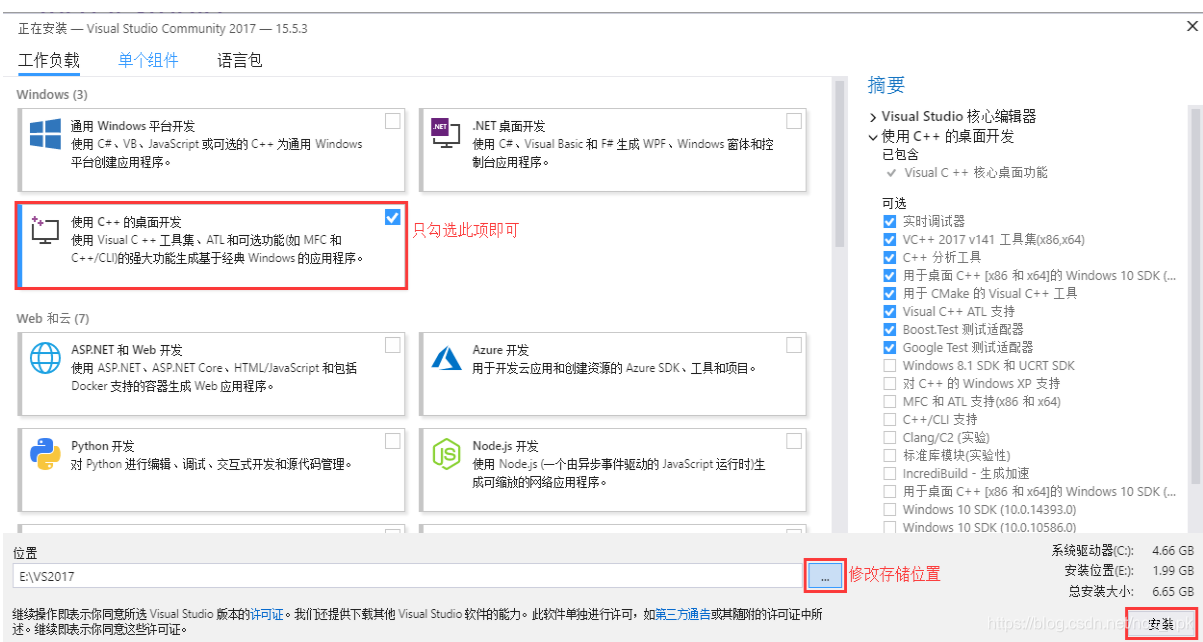Image resolution: width=1203 pixels, height=642 pixels.
Task: Uncheck Boost.Test 测试适配器 option
Action: [x=890, y=329]
